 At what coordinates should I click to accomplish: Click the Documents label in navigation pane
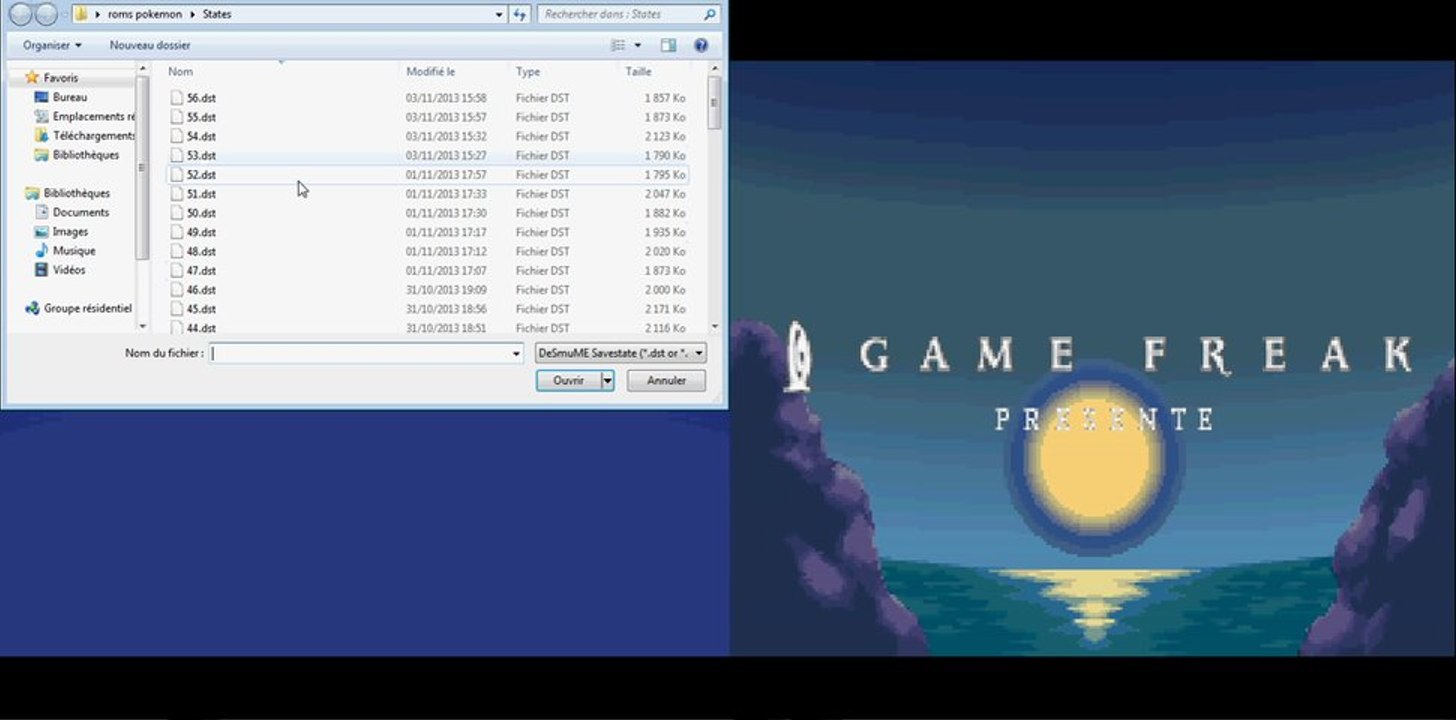pos(81,212)
